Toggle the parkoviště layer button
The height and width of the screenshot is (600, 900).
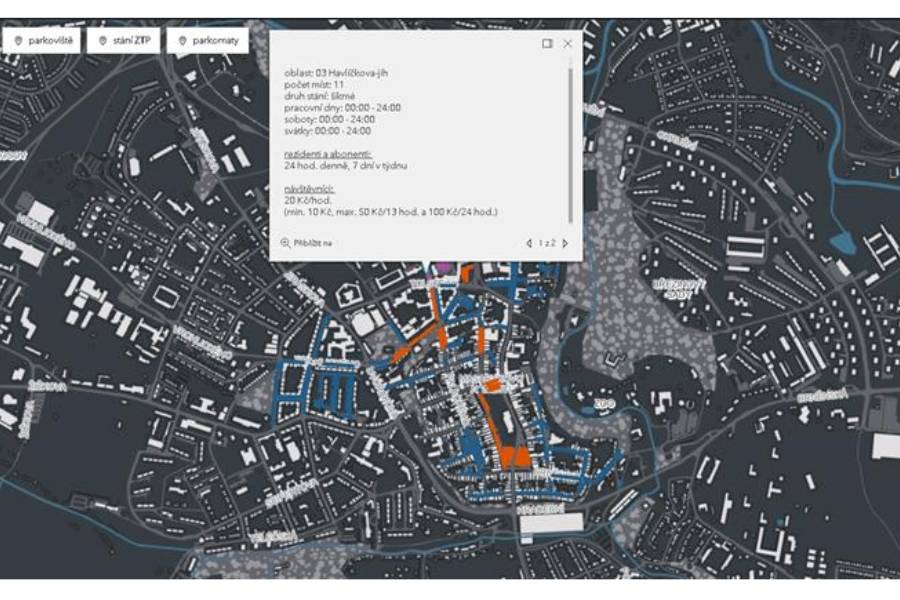[42, 40]
